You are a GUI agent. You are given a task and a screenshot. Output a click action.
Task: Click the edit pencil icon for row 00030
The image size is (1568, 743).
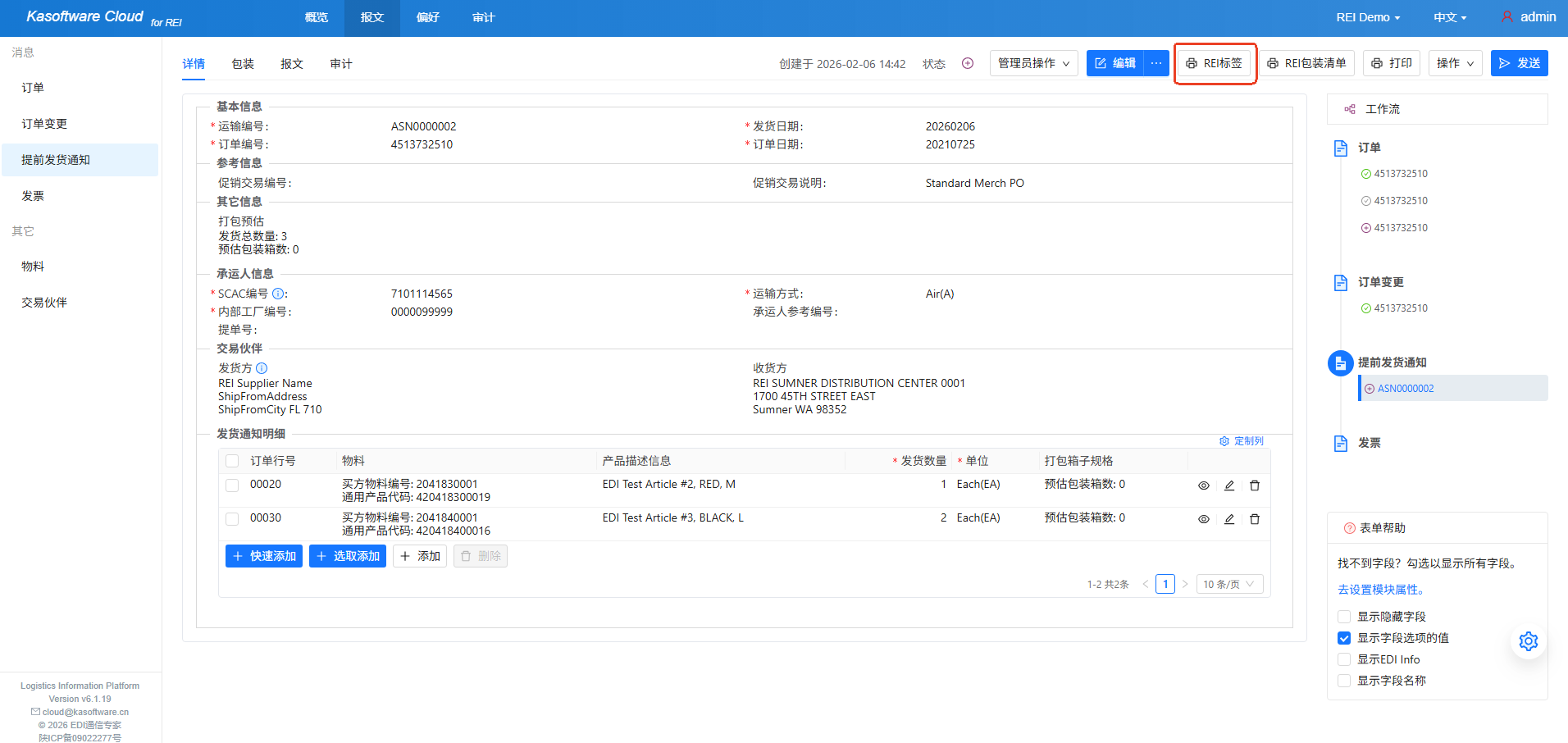[x=1228, y=519]
